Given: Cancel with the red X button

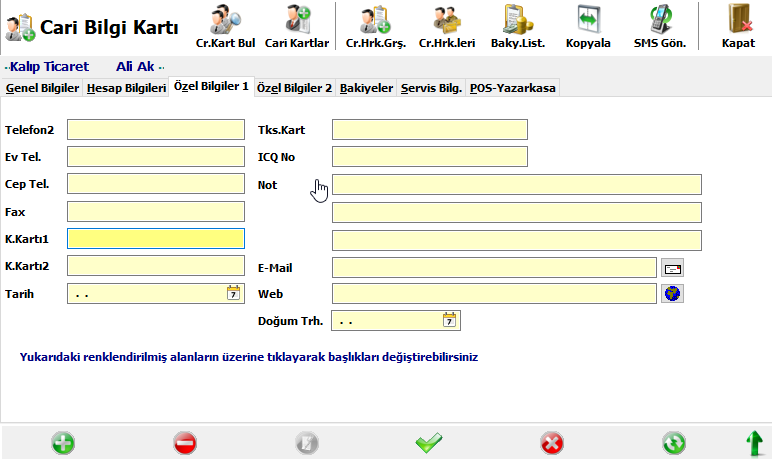Looking at the screenshot, I should click(552, 443).
